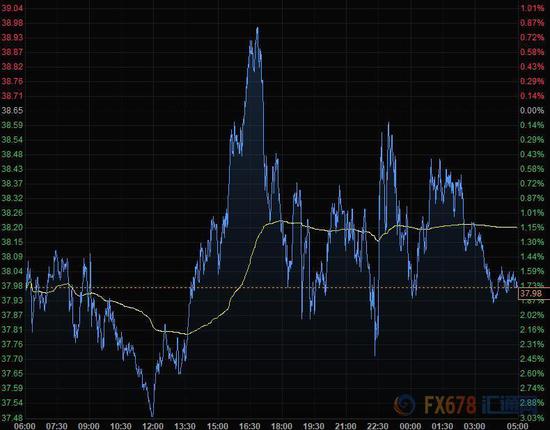The width and height of the screenshot is (550, 430).
Task: Click the 38.65 baseline price label
Action: click(12, 110)
